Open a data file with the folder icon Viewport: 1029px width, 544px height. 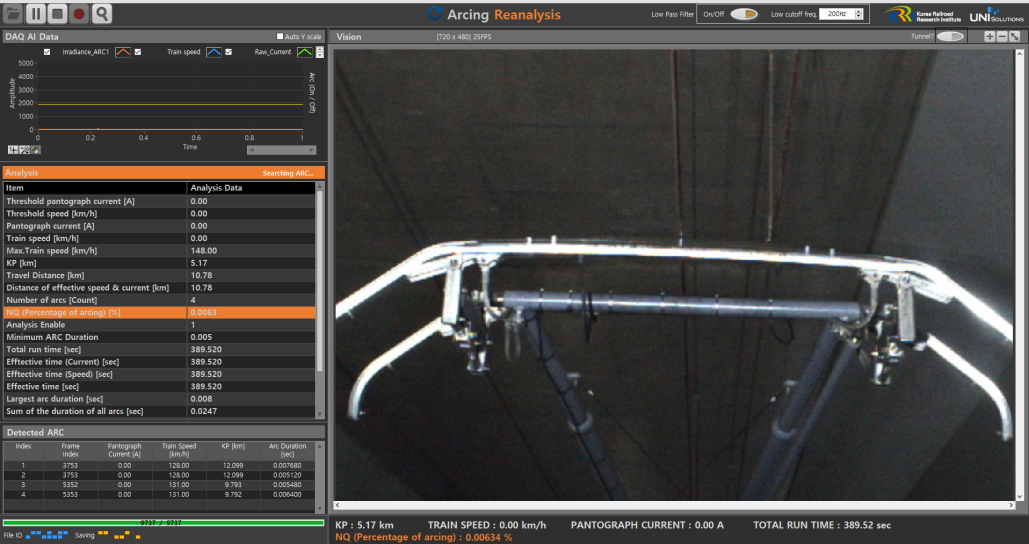(13, 13)
